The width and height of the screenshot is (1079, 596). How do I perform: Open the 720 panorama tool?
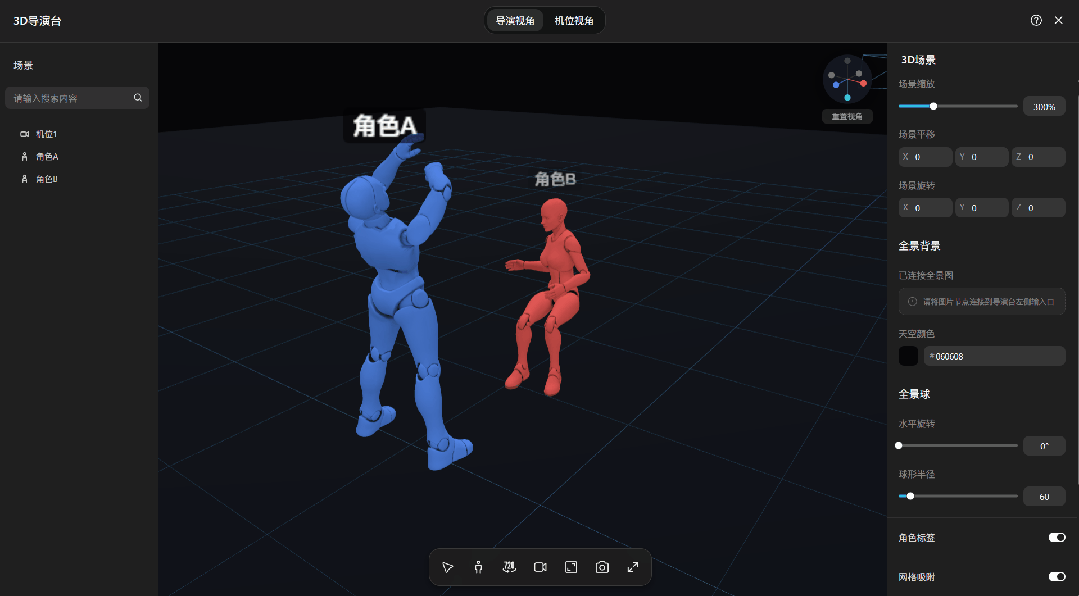coord(509,567)
